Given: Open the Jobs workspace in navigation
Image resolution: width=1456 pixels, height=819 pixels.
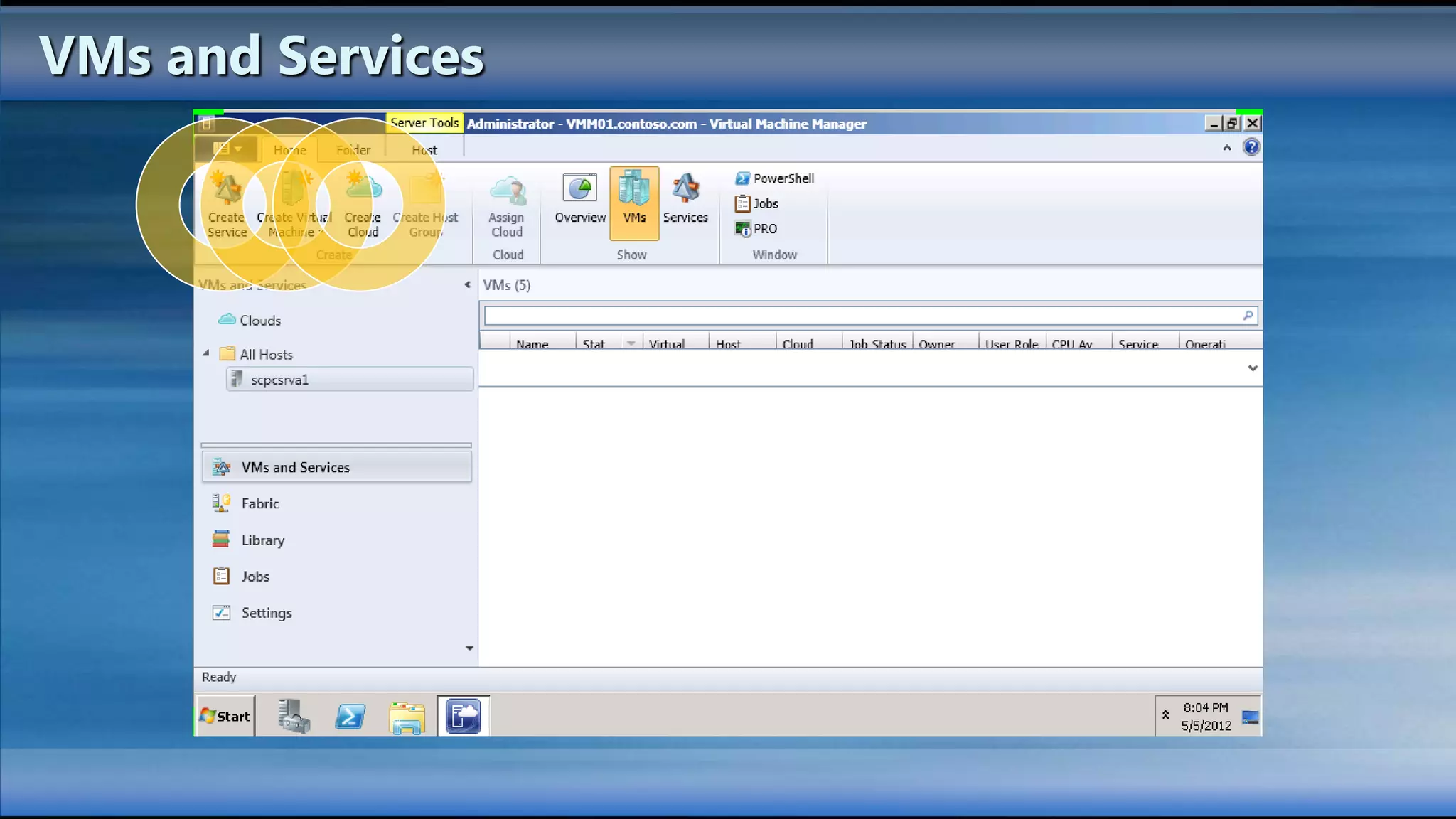Looking at the screenshot, I should [x=336, y=576].
